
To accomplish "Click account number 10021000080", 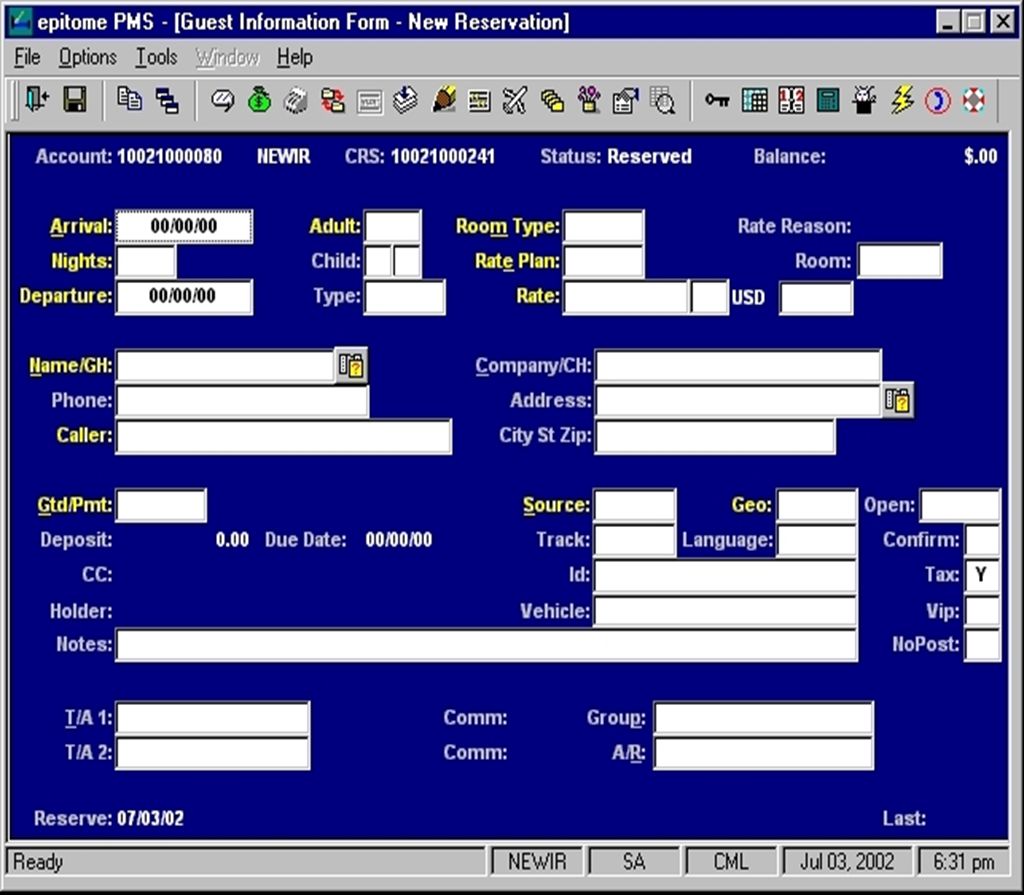I will click(x=170, y=156).
